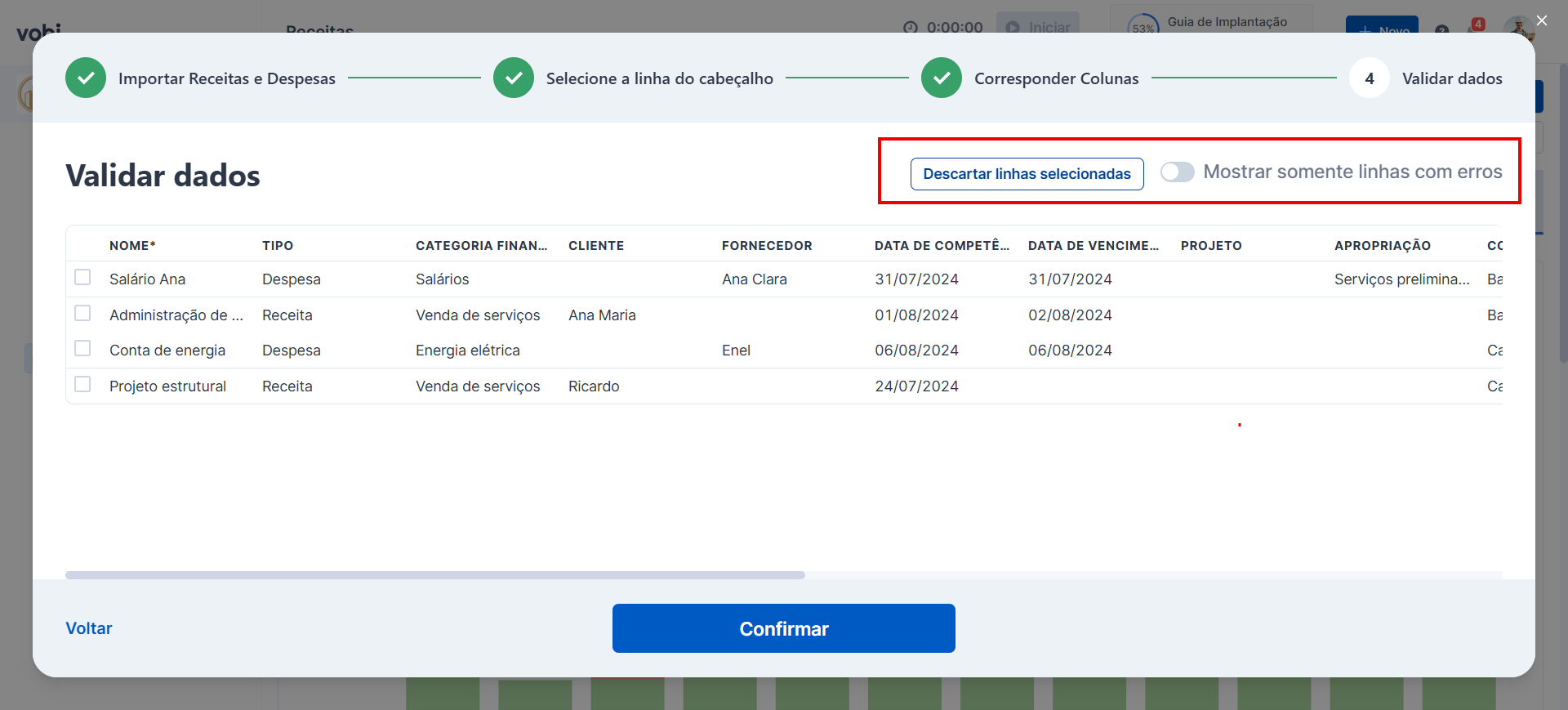Click the step 4 circle for Validar dados
The width and height of the screenshot is (1568, 710).
click(x=1370, y=78)
